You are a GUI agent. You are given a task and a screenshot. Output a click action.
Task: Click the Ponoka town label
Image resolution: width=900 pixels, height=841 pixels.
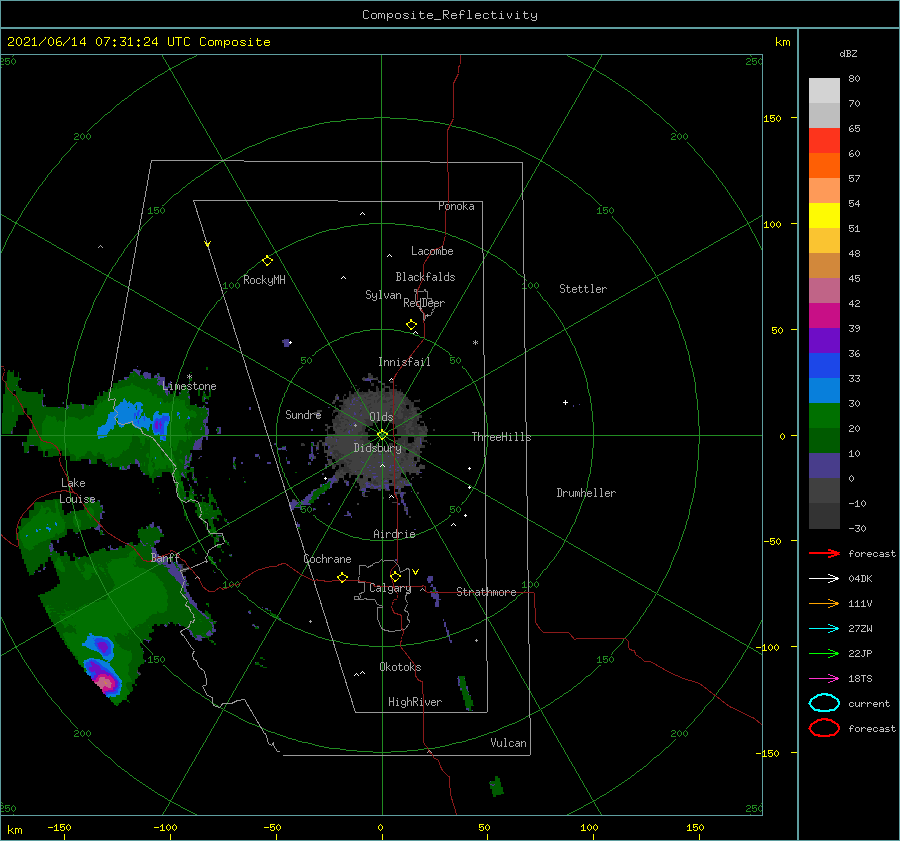click(x=456, y=206)
